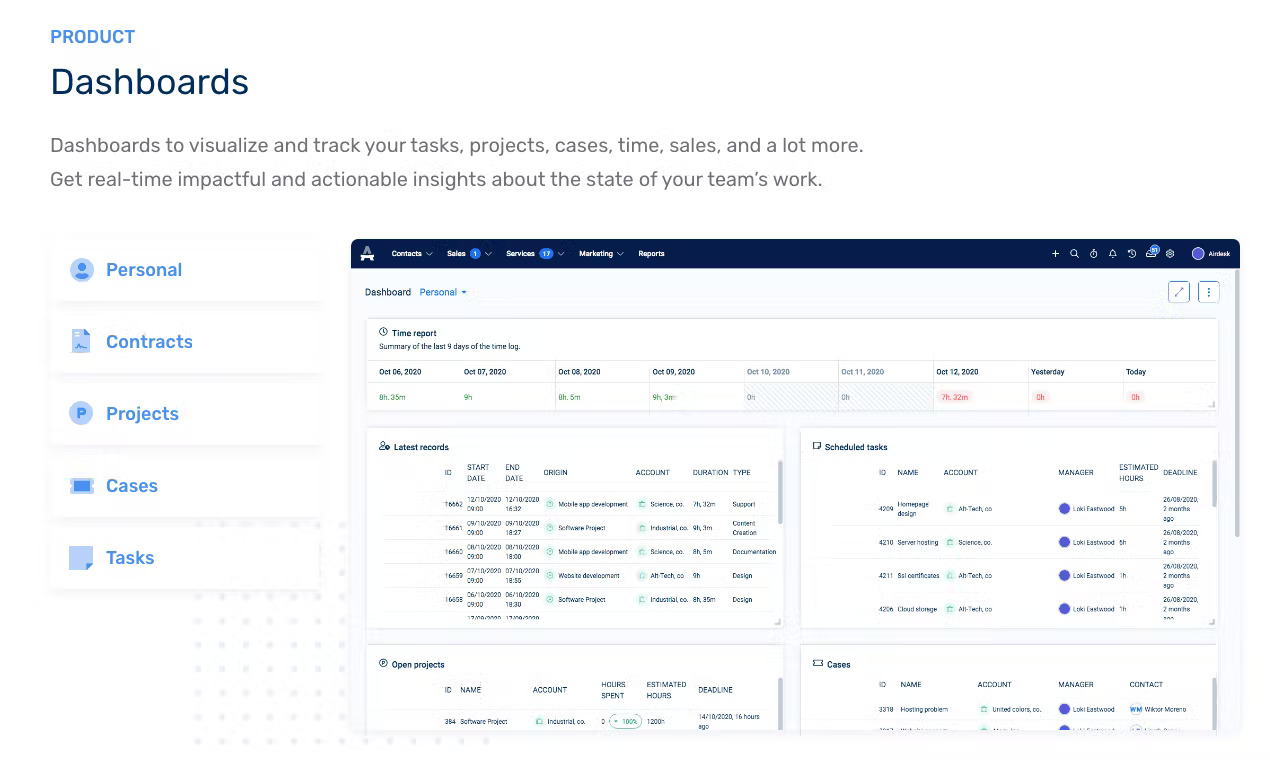This screenshot has width=1270, height=760.
Task: Click the Airdesk user avatar
Action: click(1198, 253)
